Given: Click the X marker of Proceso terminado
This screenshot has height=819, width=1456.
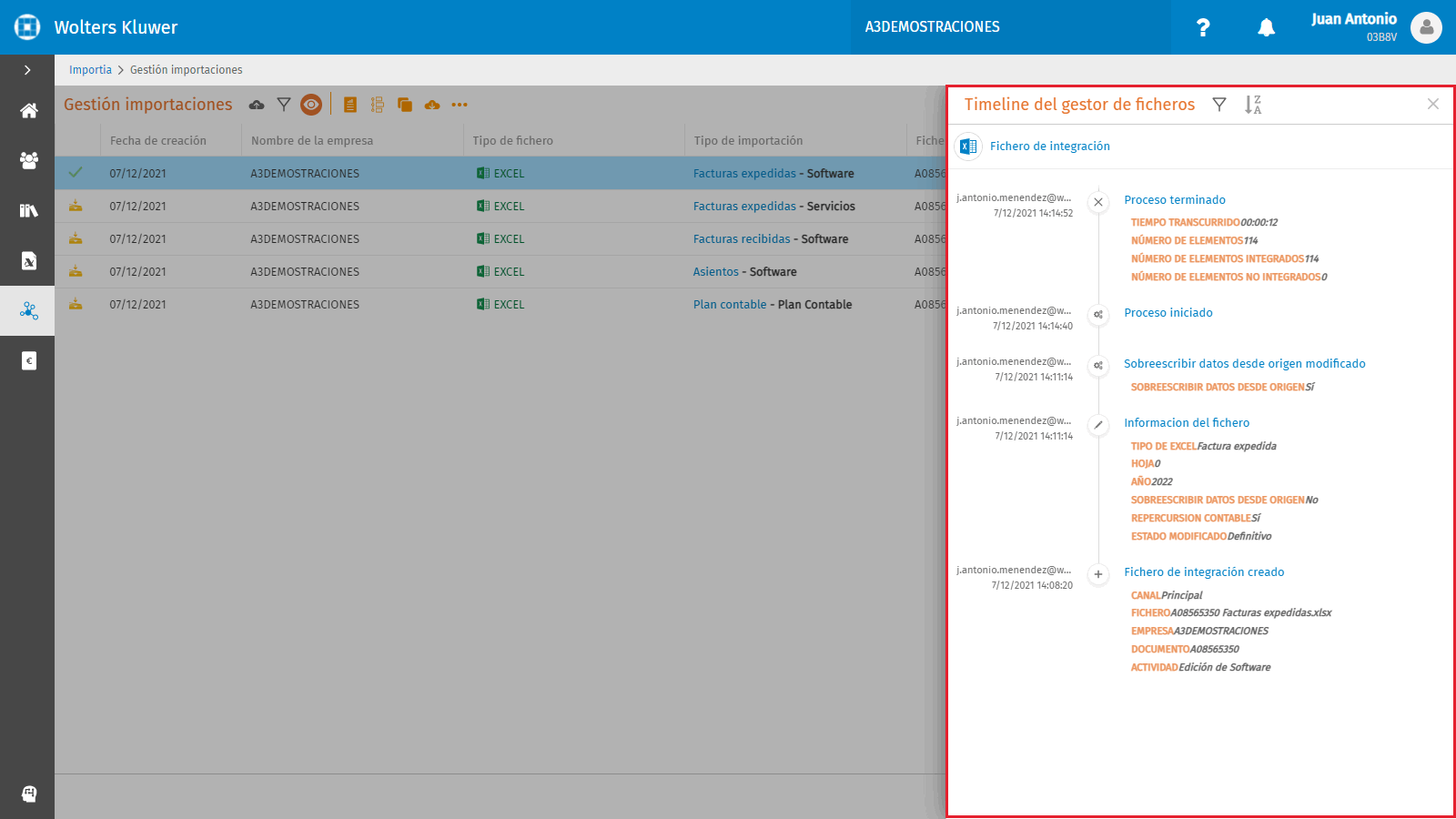Looking at the screenshot, I should click(x=1098, y=202).
